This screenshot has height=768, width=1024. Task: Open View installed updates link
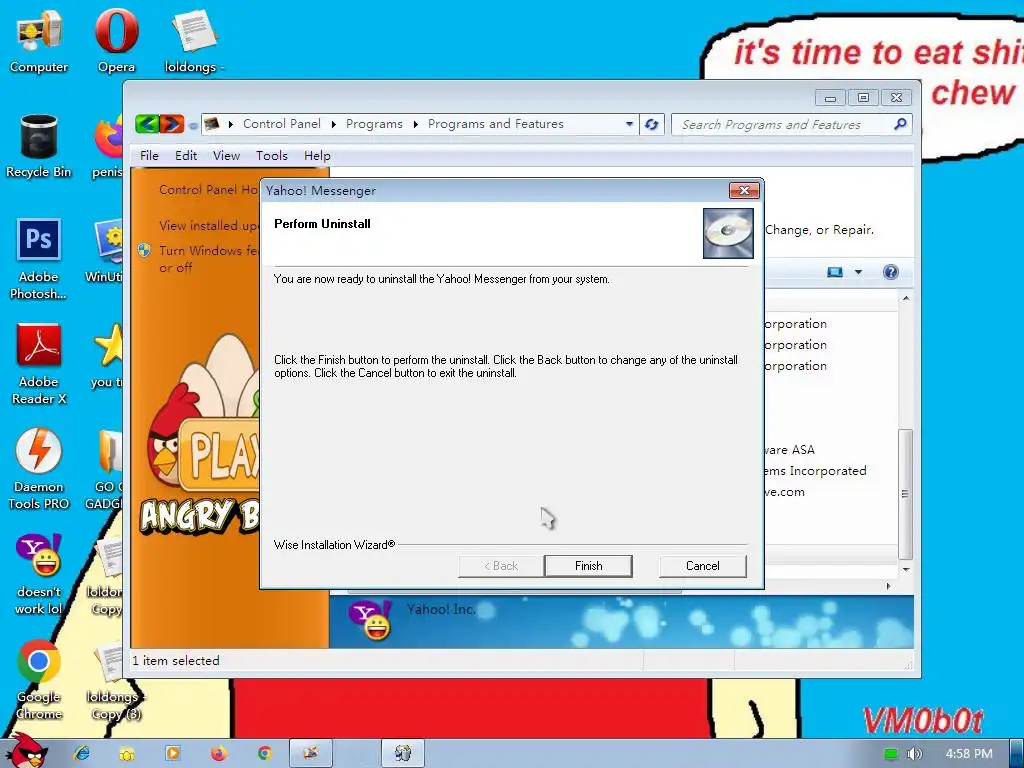point(209,225)
